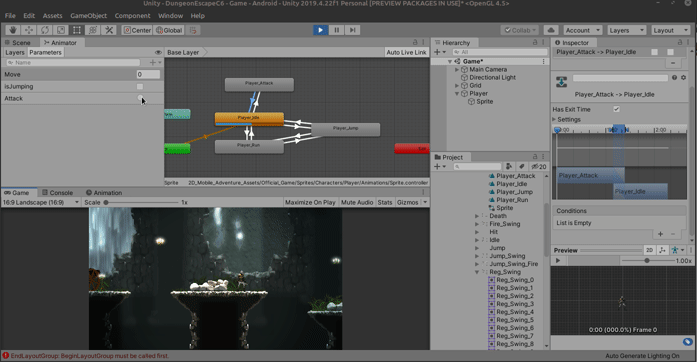
Task: Open the Window menu
Action: coord(170,16)
